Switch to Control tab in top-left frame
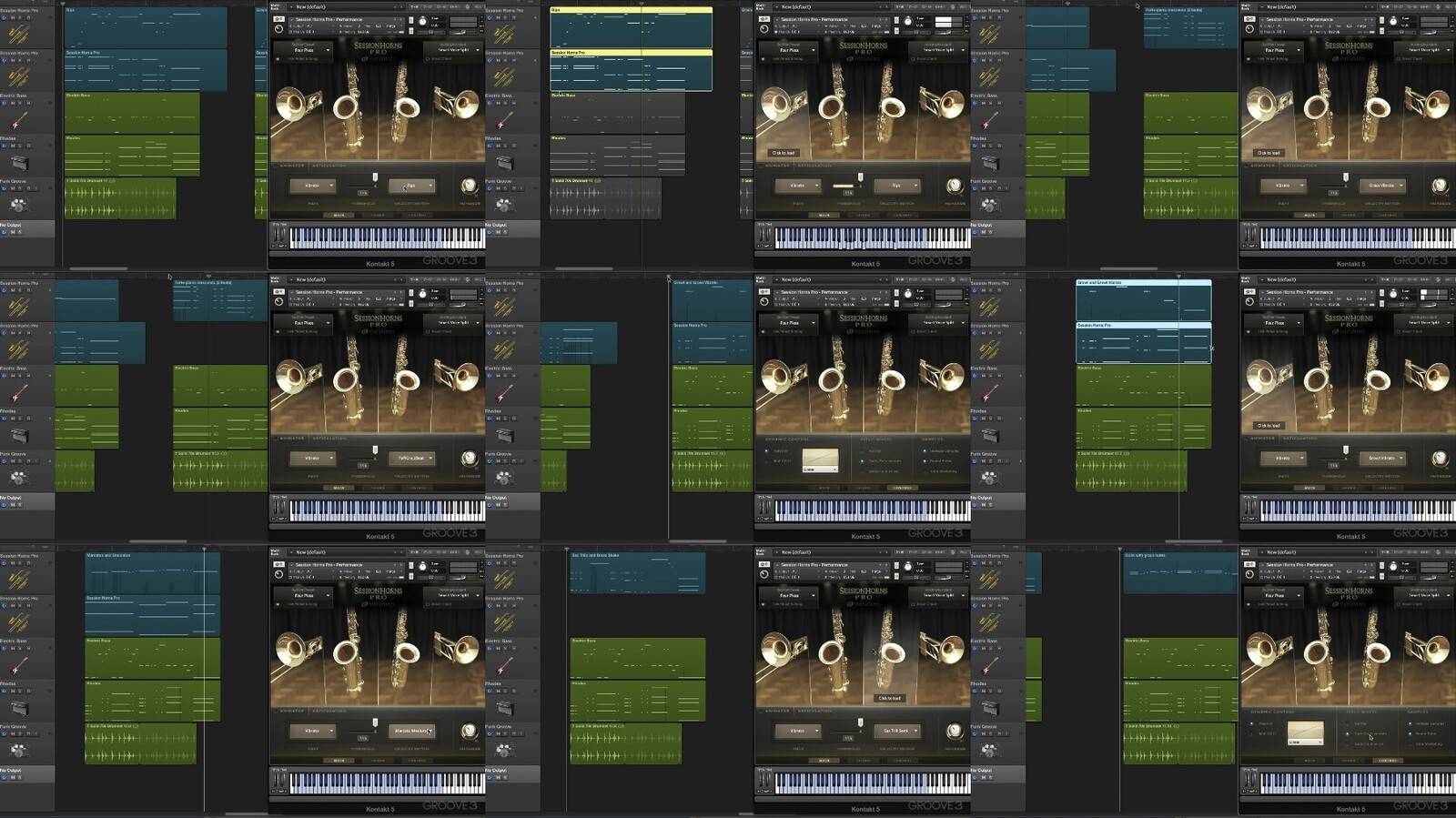 [x=417, y=215]
